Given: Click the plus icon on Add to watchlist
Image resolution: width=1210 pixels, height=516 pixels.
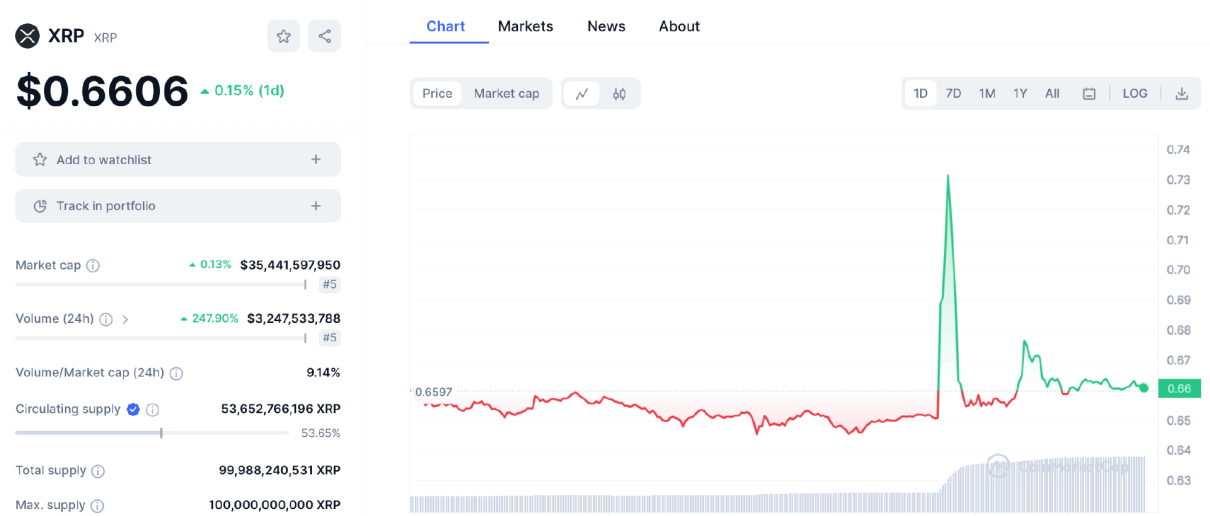Looking at the screenshot, I should [316, 159].
